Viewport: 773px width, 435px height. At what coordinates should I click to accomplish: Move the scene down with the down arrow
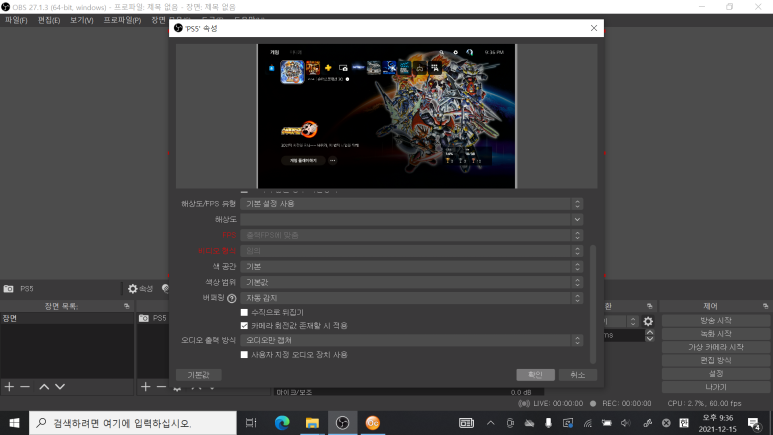tap(60, 387)
